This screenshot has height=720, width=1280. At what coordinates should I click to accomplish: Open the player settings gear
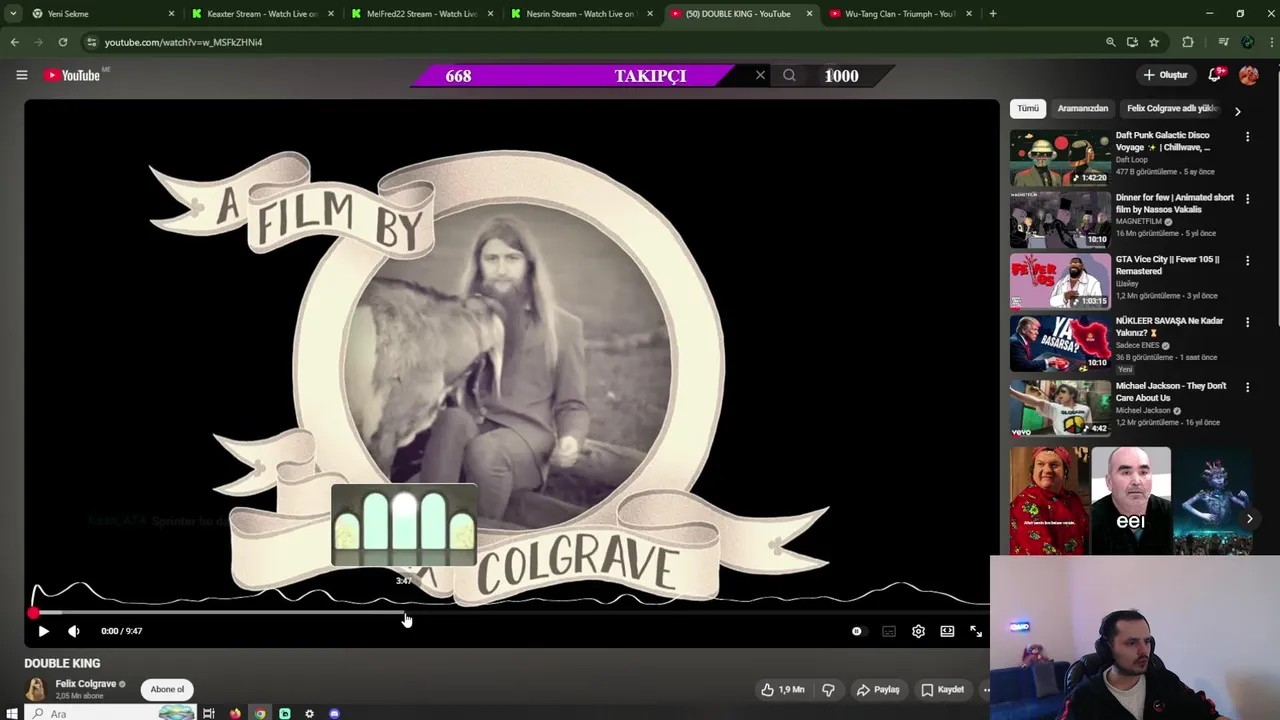tap(918, 631)
